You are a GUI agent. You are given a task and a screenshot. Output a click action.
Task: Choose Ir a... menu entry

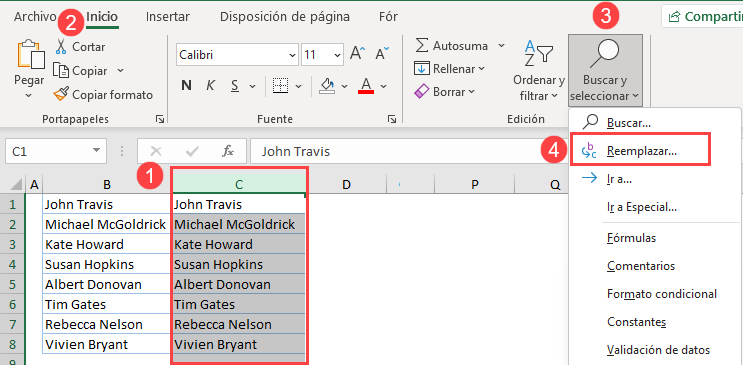(655, 179)
